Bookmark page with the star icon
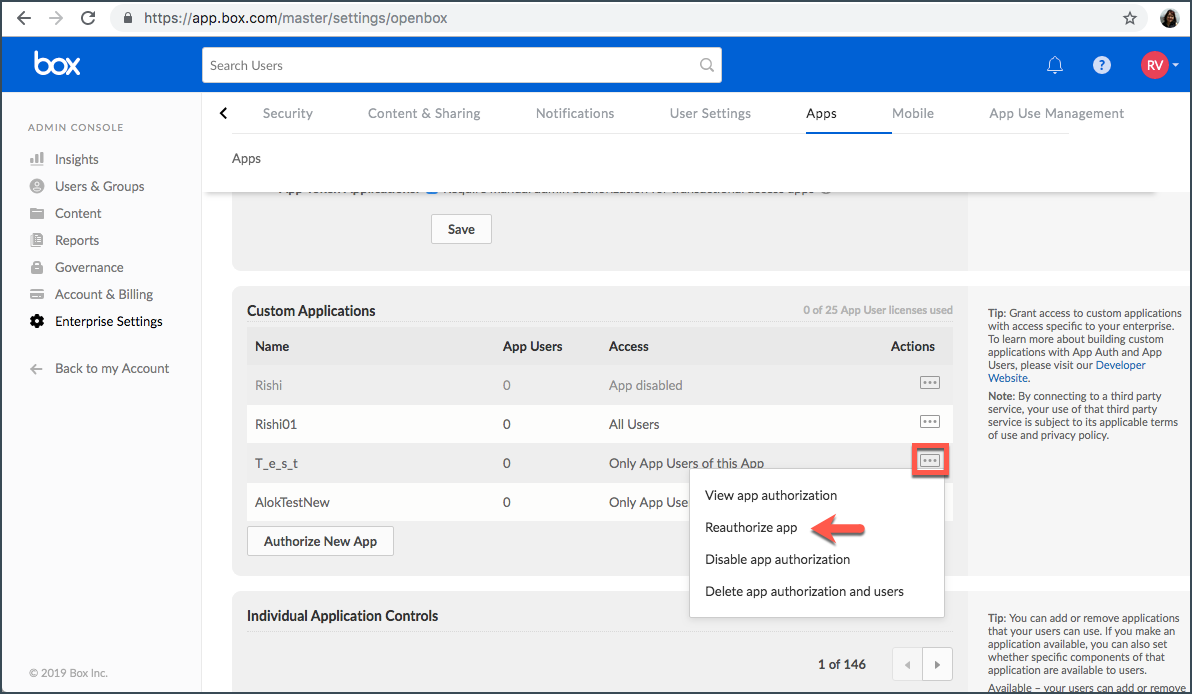This screenshot has width=1192, height=694. click(x=1130, y=18)
